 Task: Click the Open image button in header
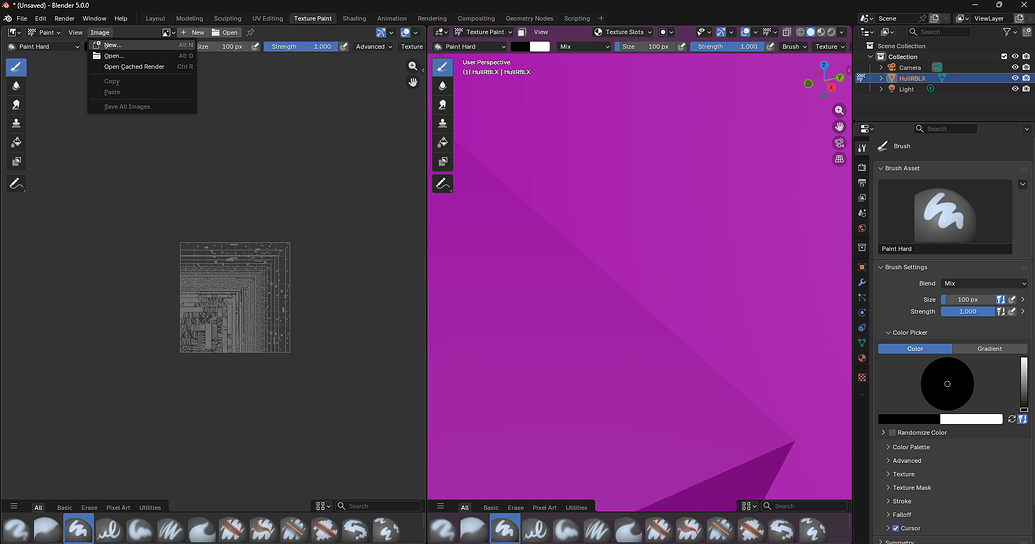pos(224,32)
